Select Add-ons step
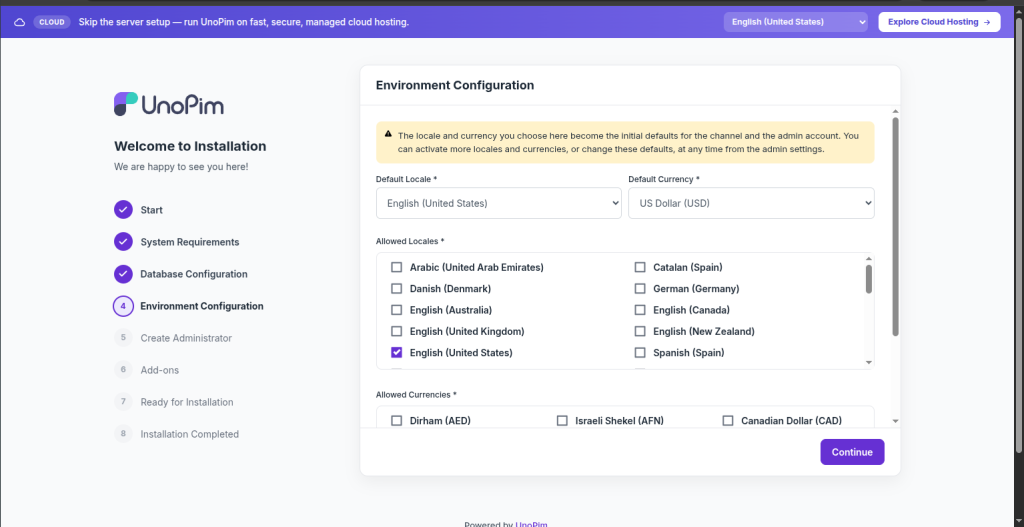The image size is (1024, 527). pos(159,370)
